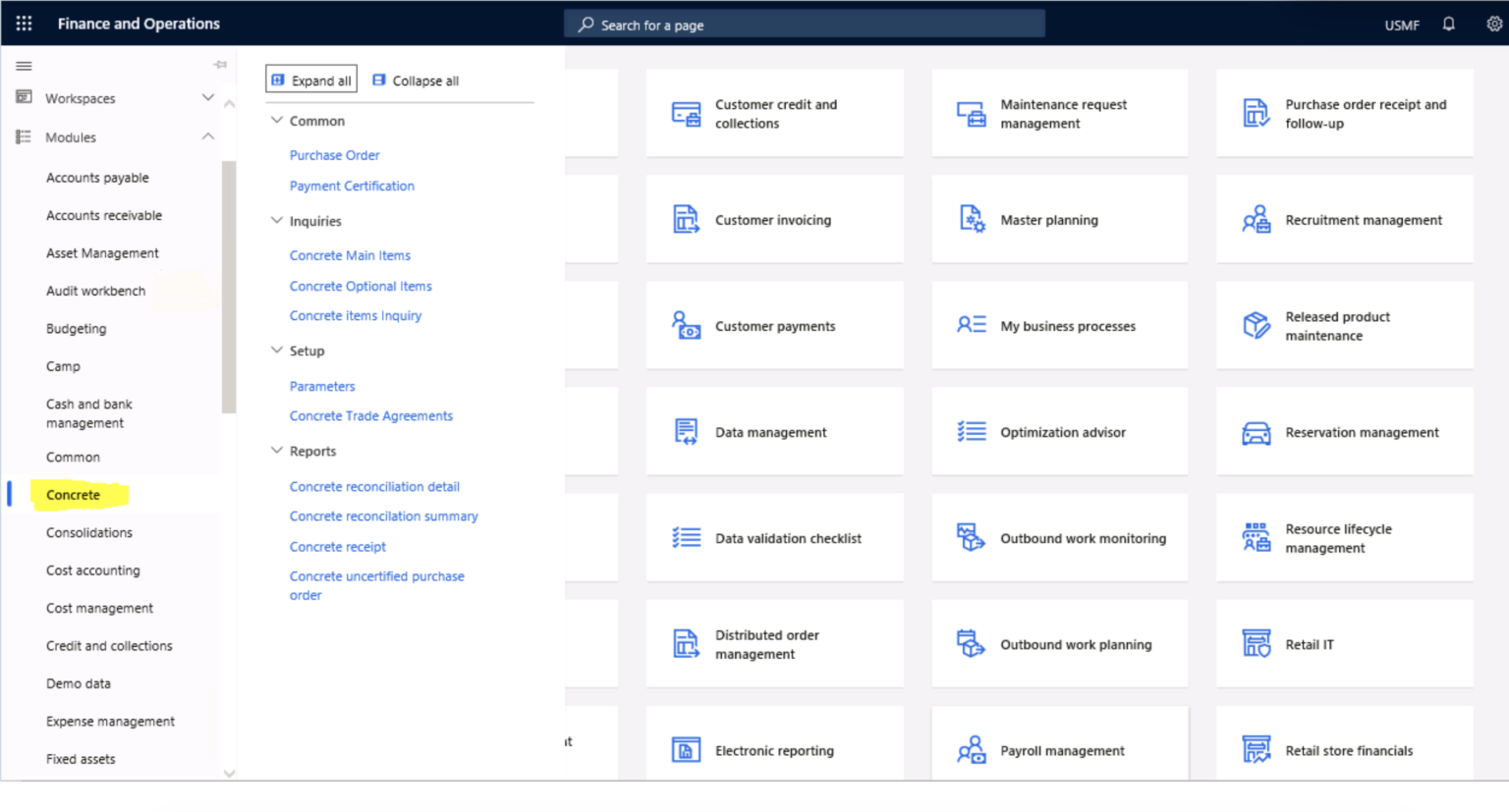The height and width of the screenshot is (812, 1509).
Task: Click the Electronic reporting tile icon
Action: (x=686, y=750)
